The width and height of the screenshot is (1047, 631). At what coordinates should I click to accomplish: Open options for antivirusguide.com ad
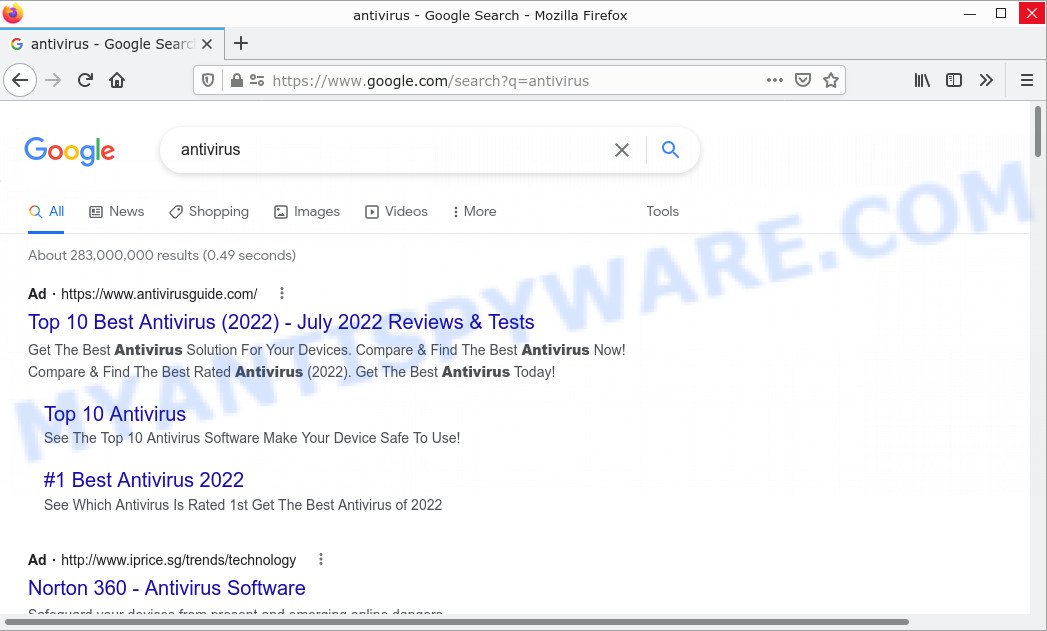pos(282,293)
